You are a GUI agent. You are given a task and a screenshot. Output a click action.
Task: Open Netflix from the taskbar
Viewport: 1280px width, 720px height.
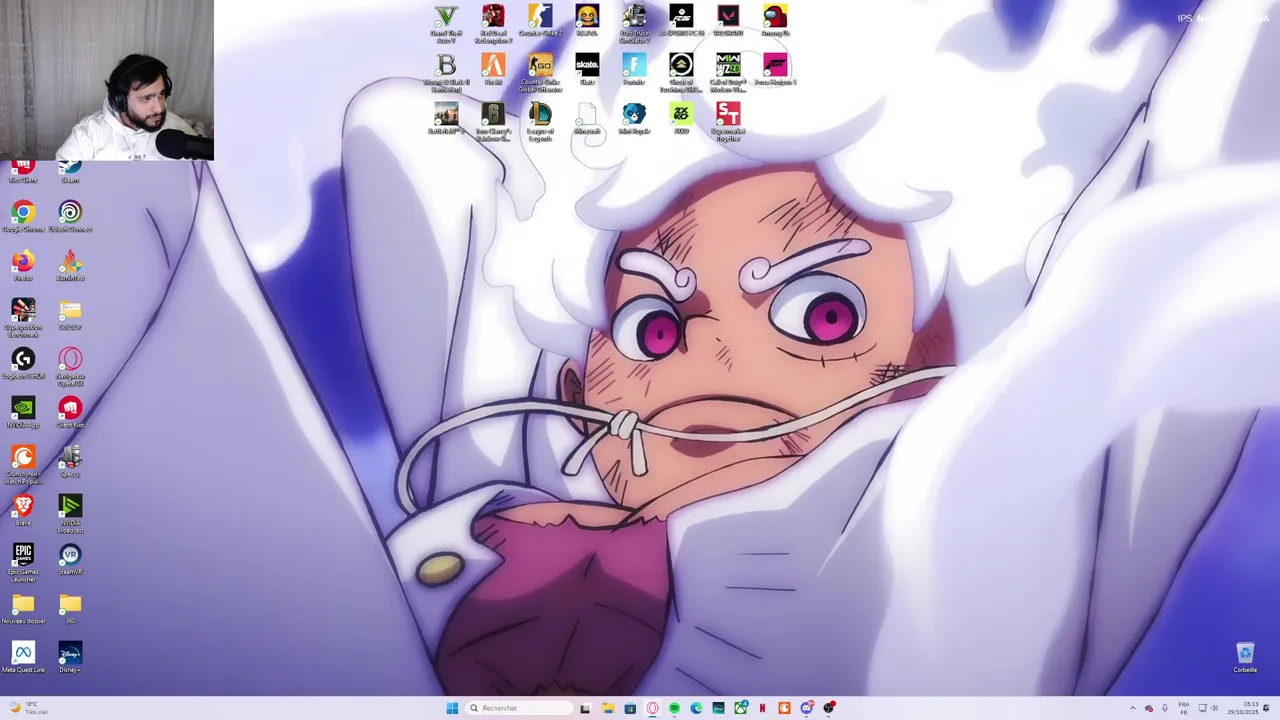(762, 708)
